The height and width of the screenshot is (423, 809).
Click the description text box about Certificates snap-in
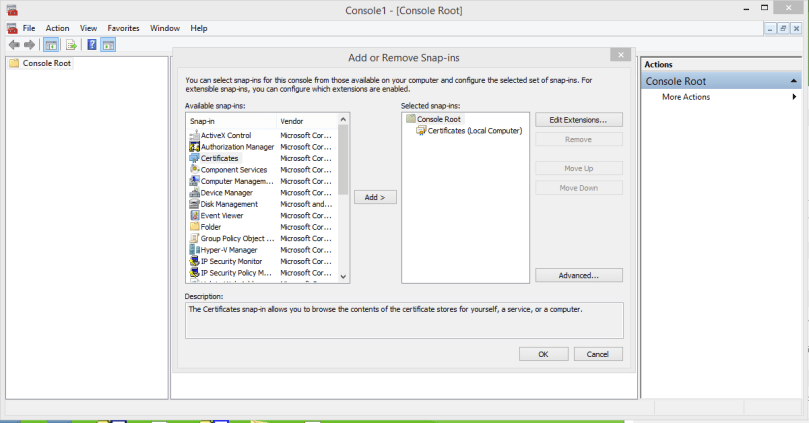click(x=404, y=320)
